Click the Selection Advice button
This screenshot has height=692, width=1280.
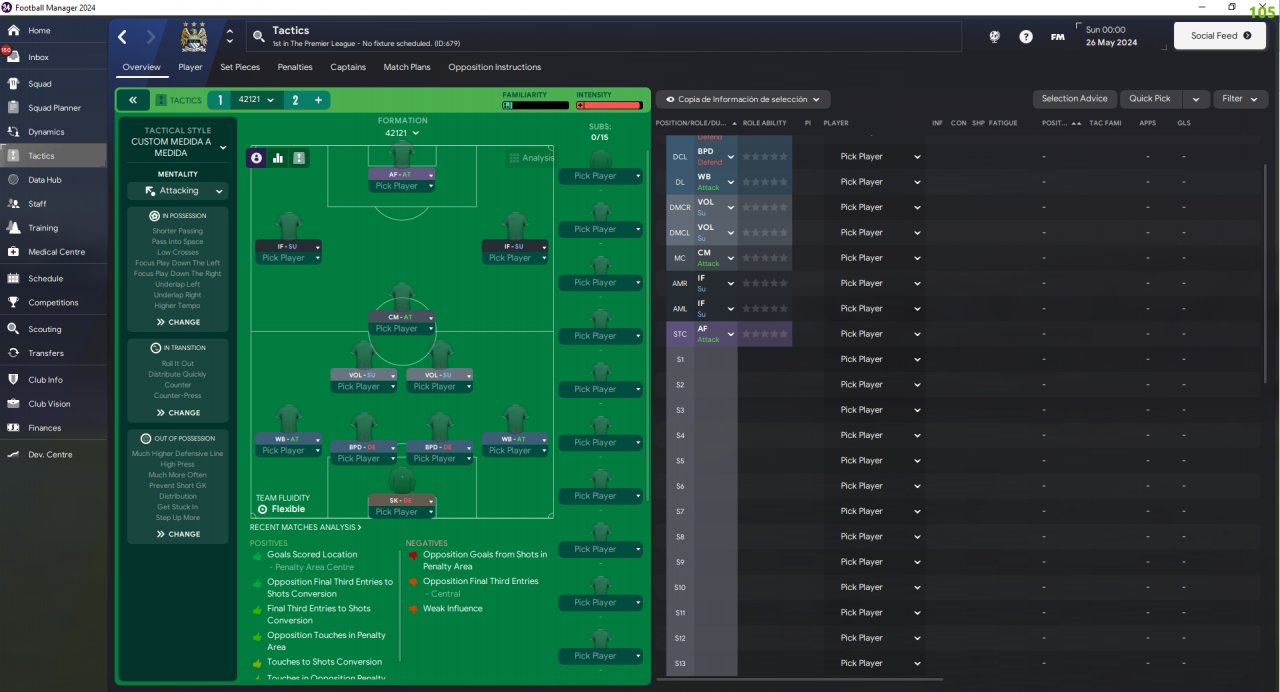pyautogui.click(x=1074, y=99)
